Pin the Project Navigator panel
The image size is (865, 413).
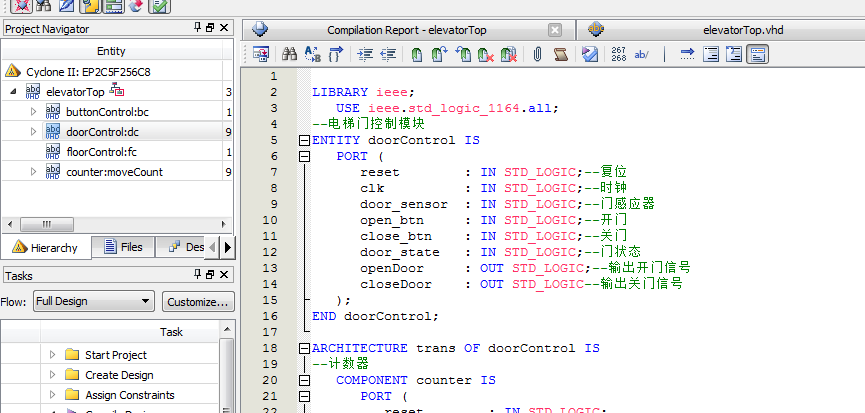(197, 29)
